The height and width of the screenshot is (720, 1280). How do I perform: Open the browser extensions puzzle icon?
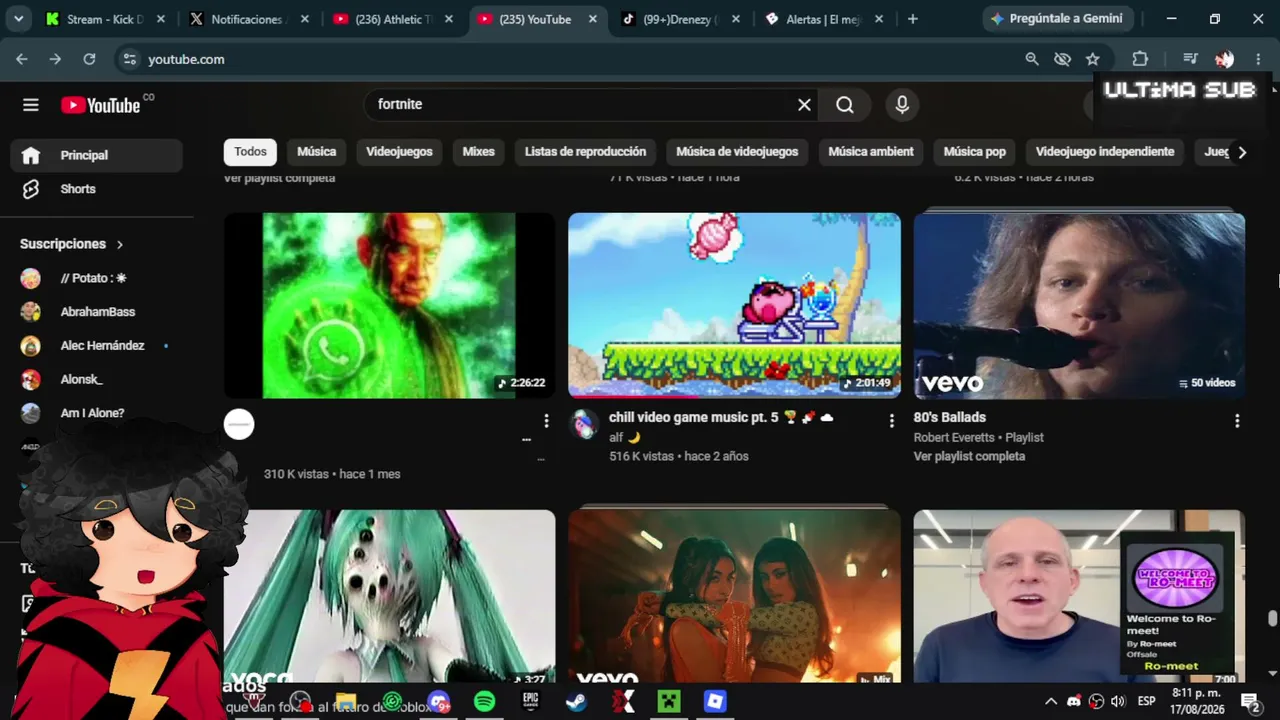1140,59
